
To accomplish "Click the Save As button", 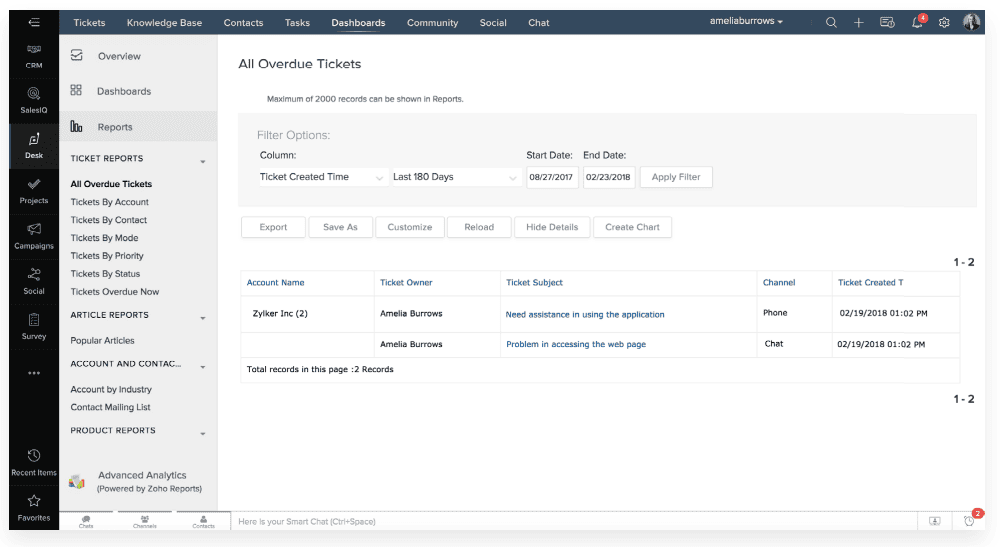I will 340,227.
